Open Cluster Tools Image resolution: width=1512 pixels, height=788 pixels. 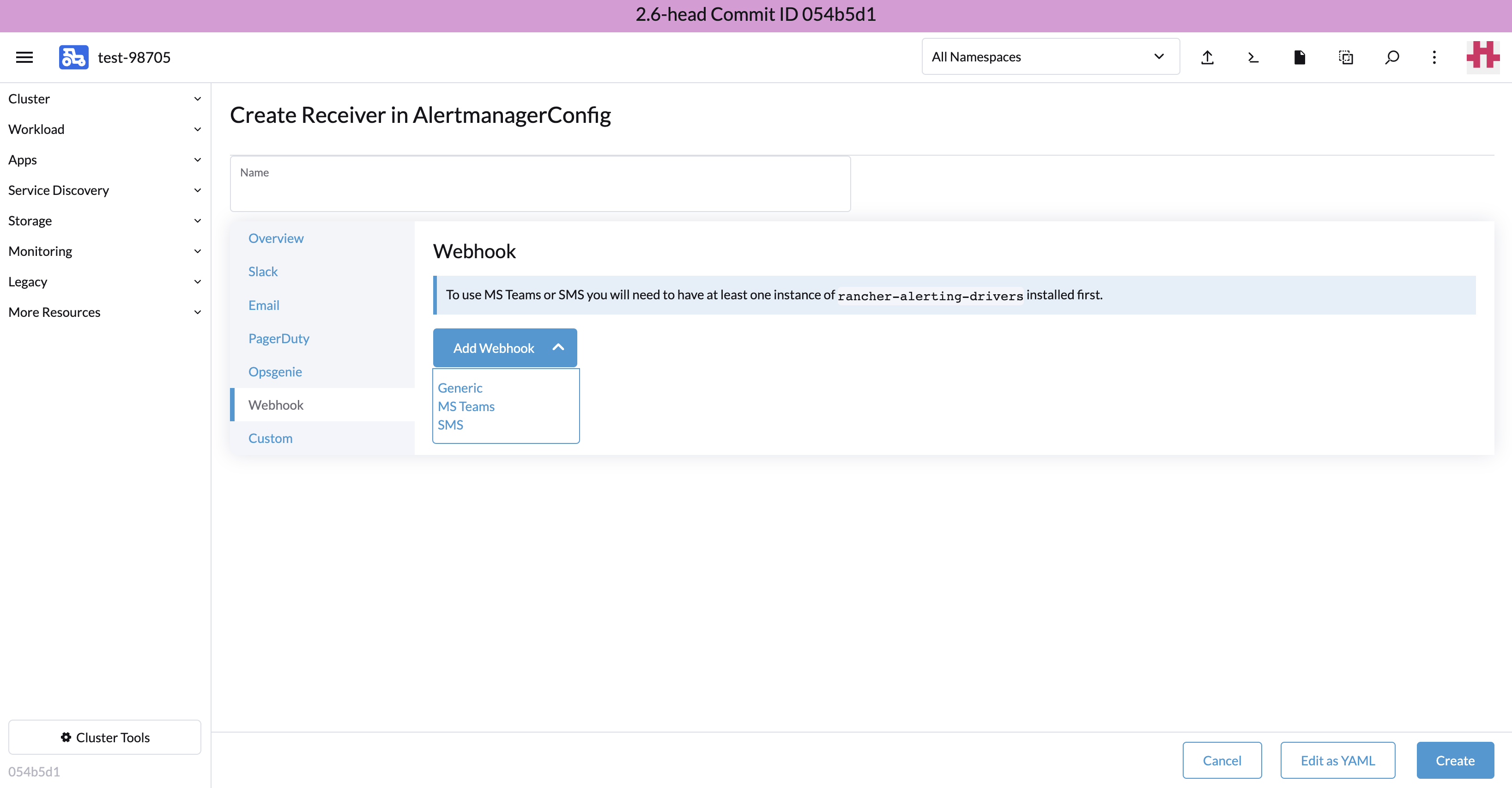point(105,737)
